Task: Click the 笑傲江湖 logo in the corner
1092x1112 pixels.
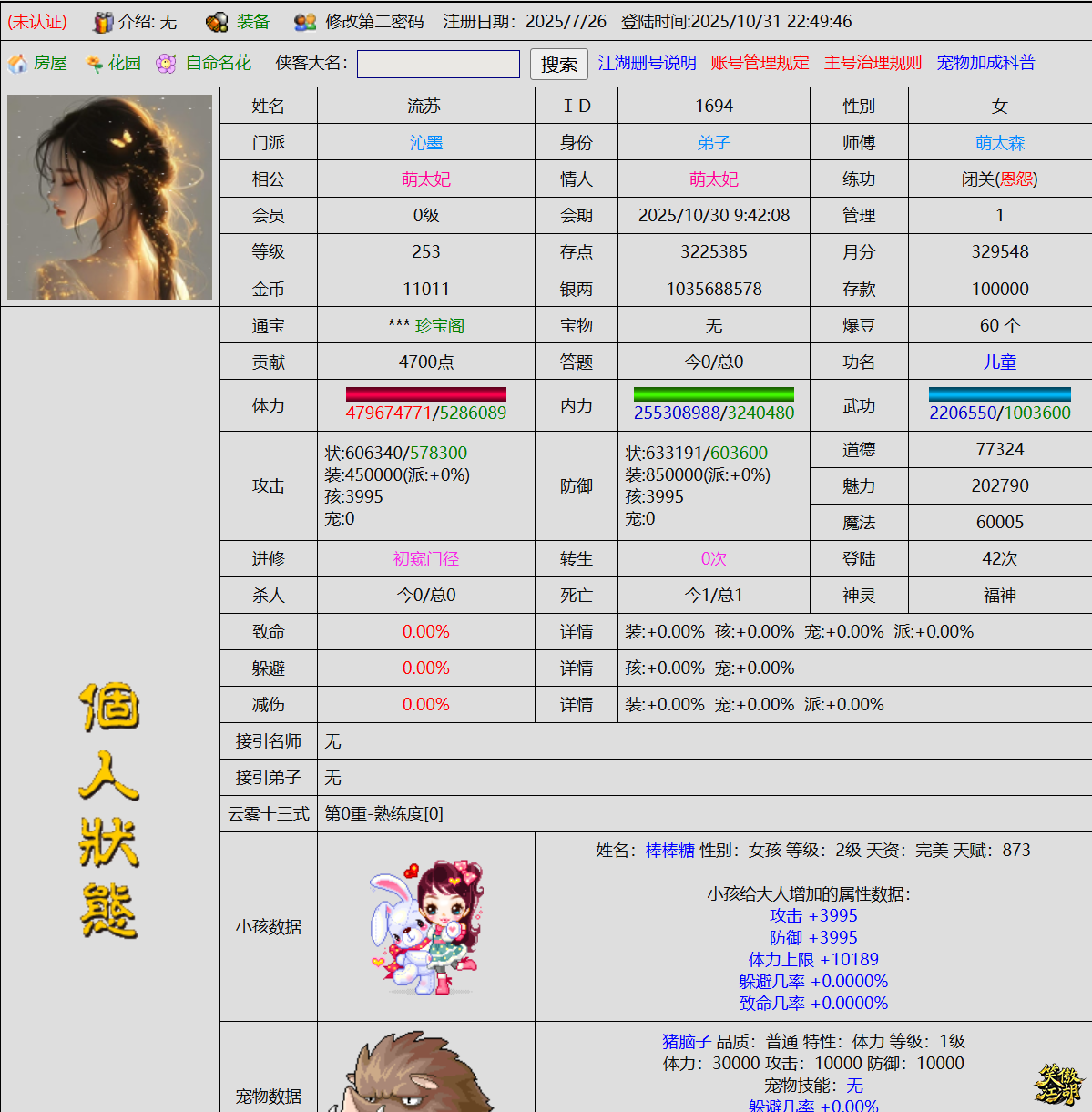Action: pyautogui.click(x=1057, y=1084)
